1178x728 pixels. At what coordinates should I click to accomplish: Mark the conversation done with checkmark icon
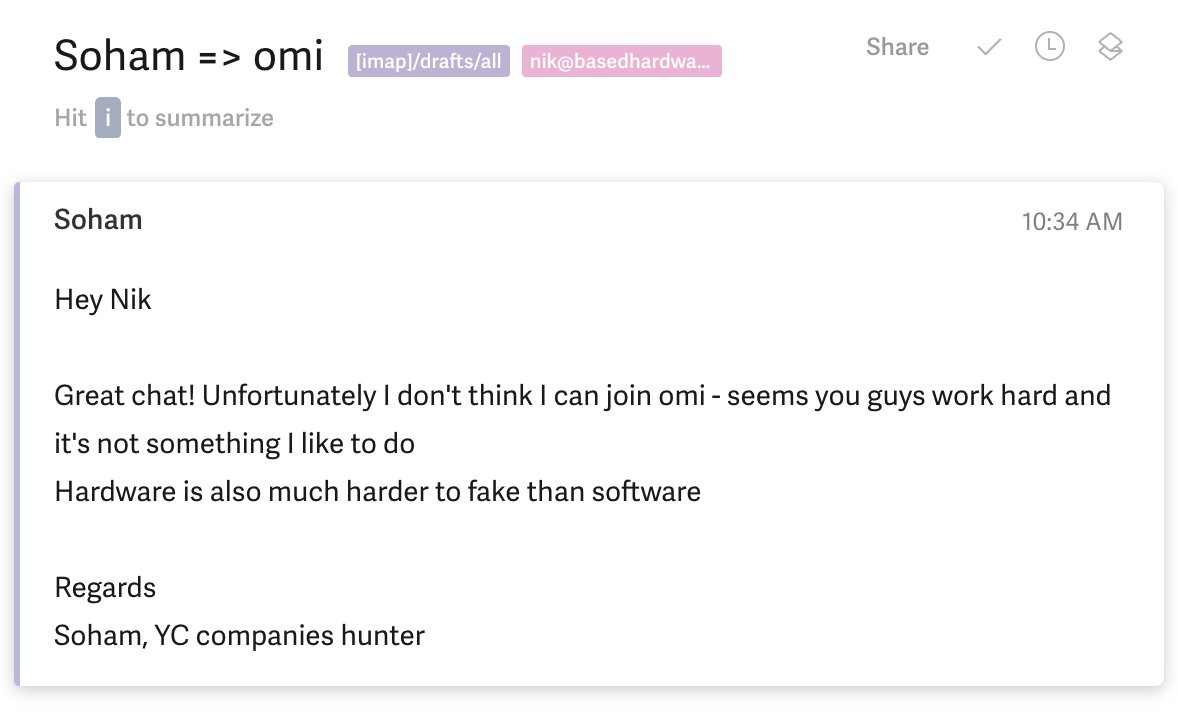(989, 47)
